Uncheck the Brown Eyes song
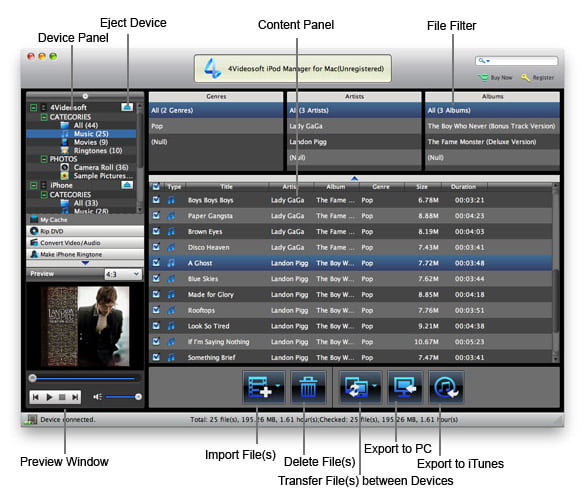Image resolution: width=584 pixels, height=495 pixels. click(156, 231)
